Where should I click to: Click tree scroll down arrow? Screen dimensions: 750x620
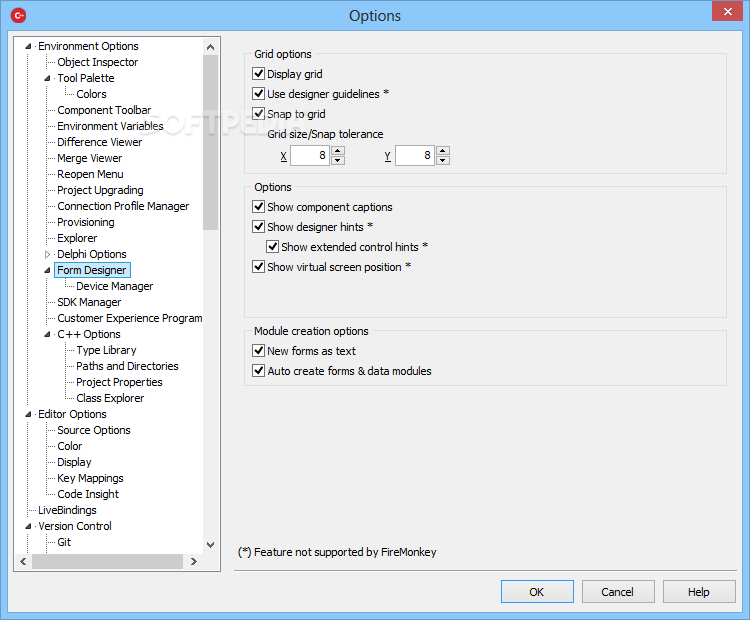[210, 545]
